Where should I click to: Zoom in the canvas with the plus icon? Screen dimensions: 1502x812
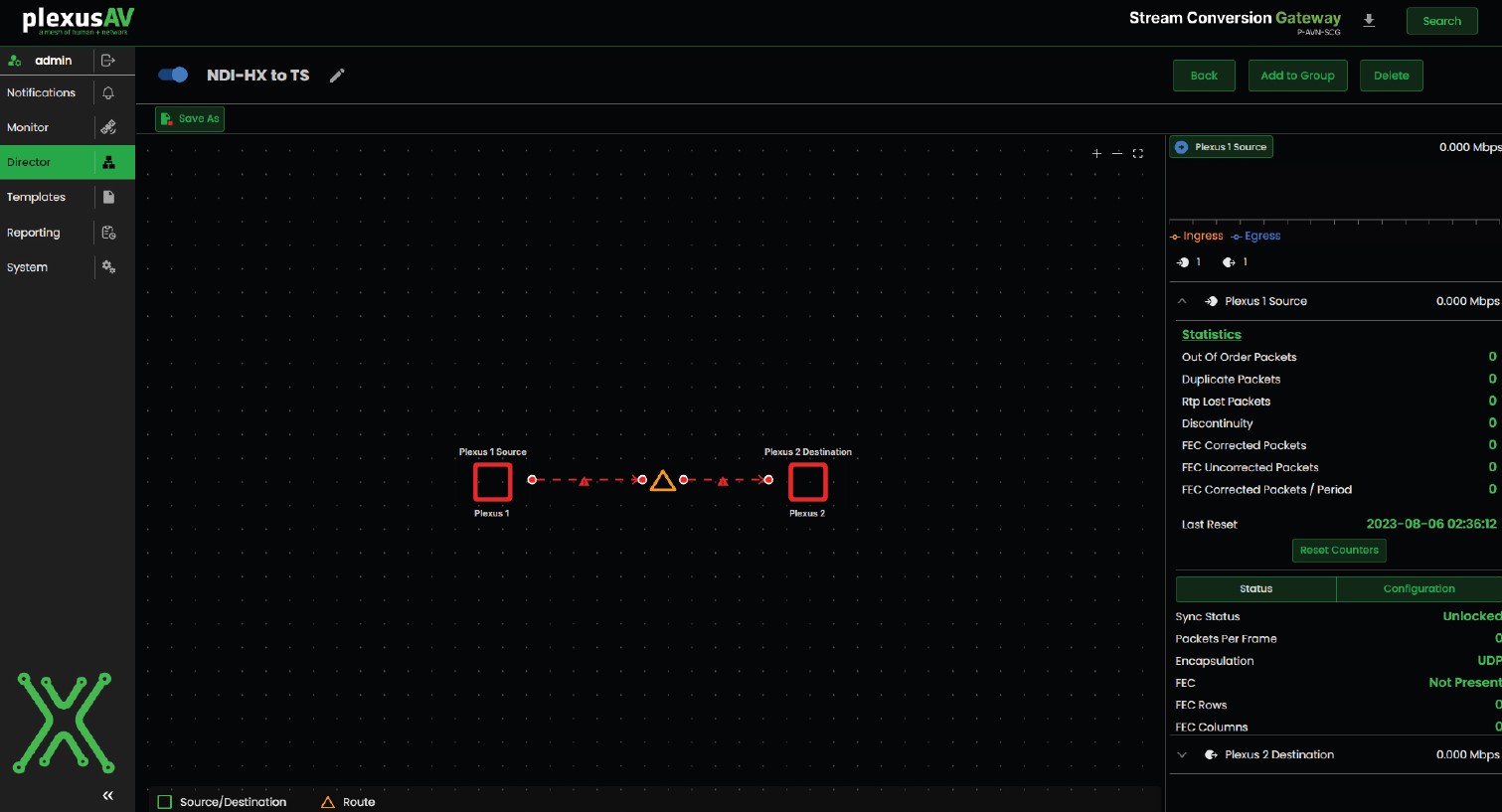coord(1096,153)
